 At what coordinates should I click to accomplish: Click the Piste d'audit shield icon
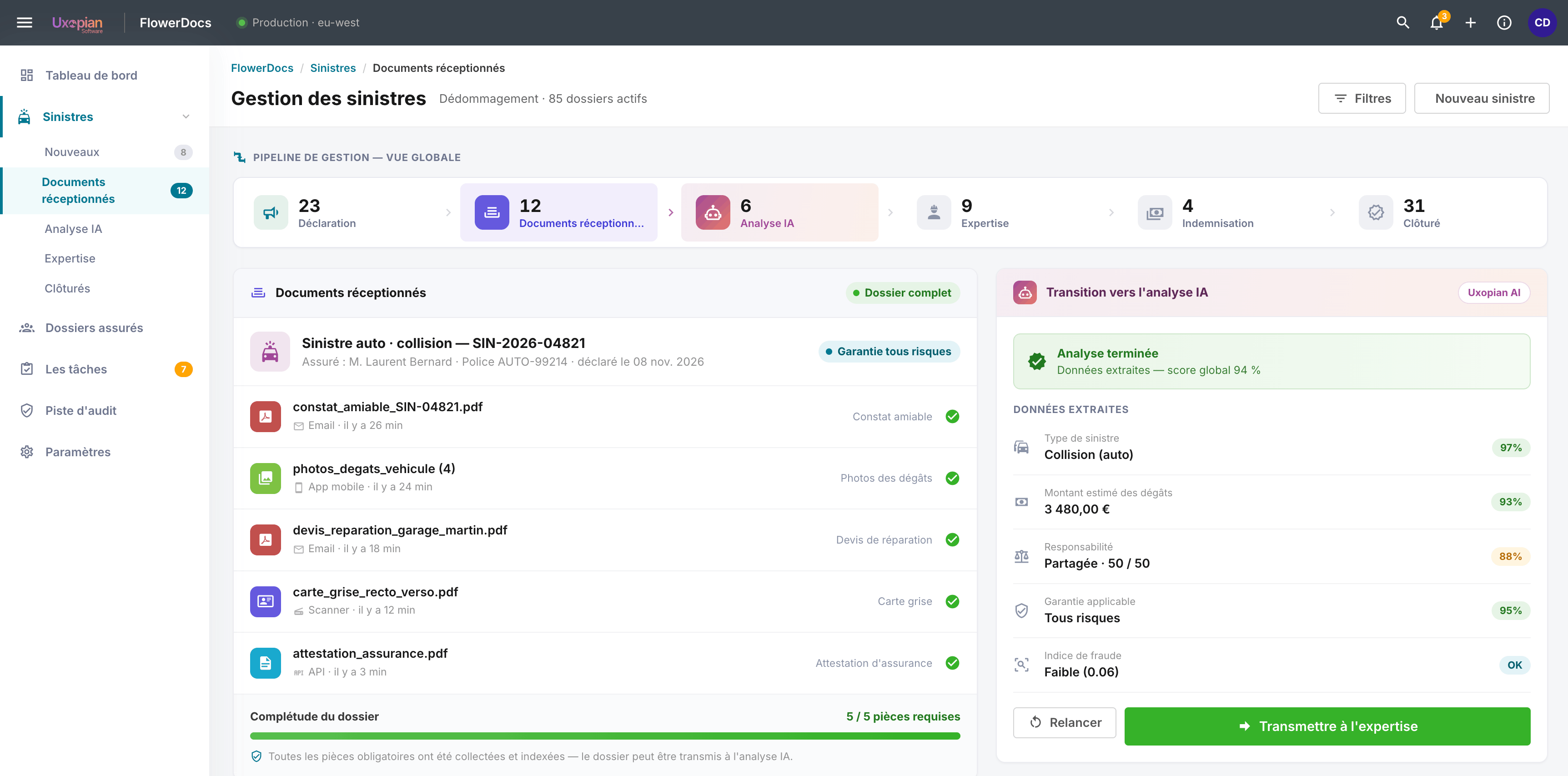coord(26,410)
